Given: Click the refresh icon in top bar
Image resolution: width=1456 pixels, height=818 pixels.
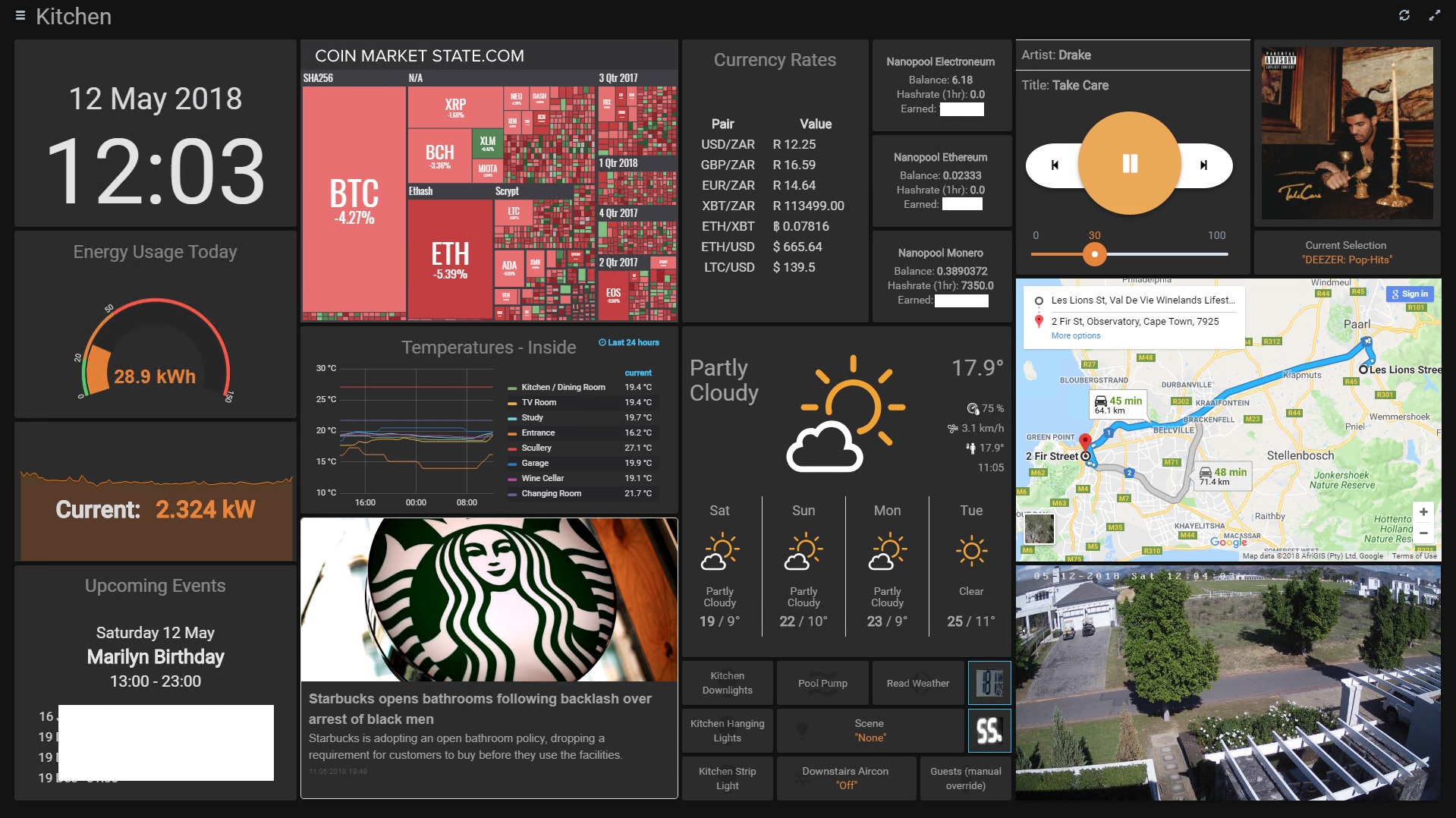Looking at the screenshot, I should 1404,15.
